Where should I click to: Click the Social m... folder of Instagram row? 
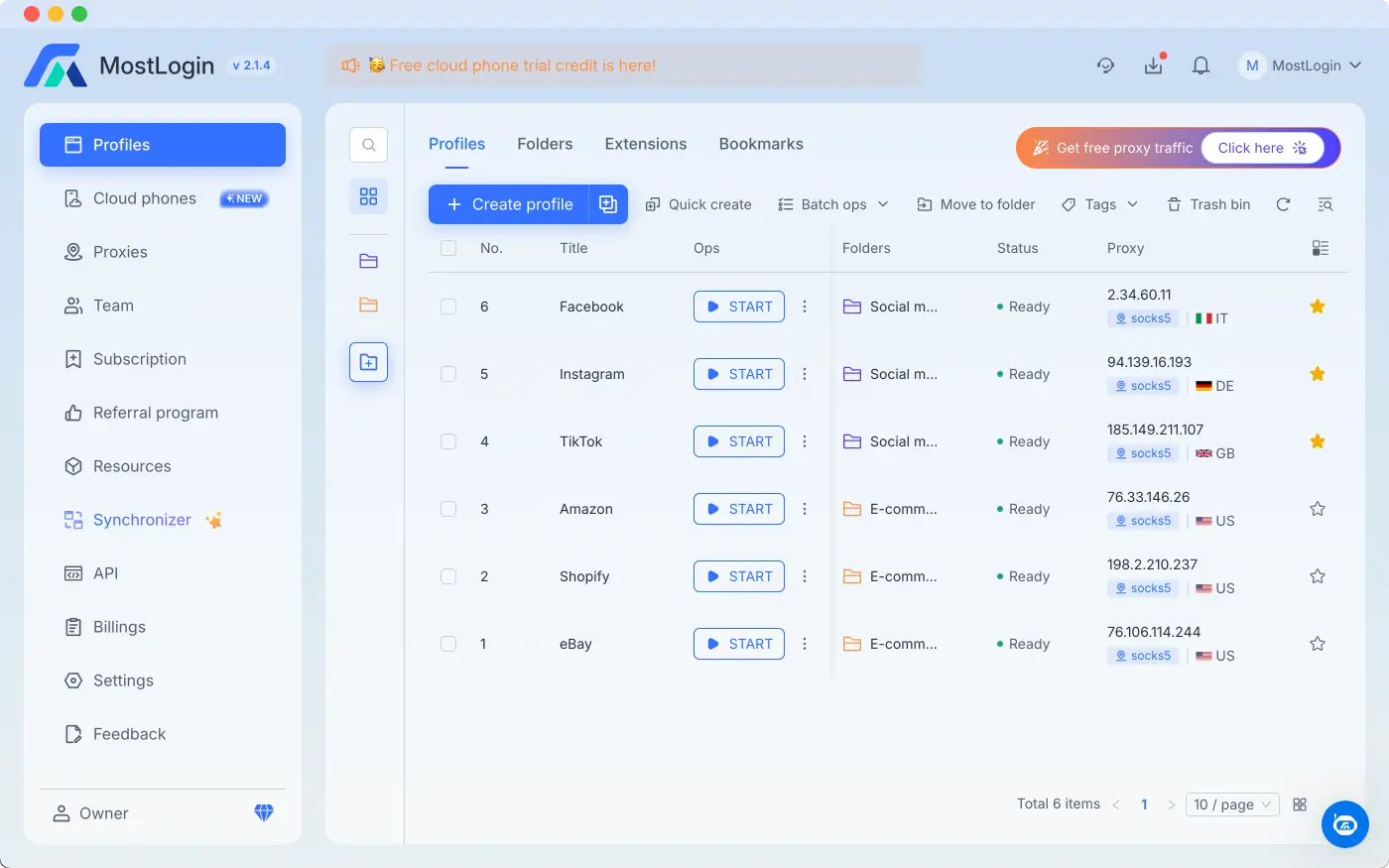[890, 374]
